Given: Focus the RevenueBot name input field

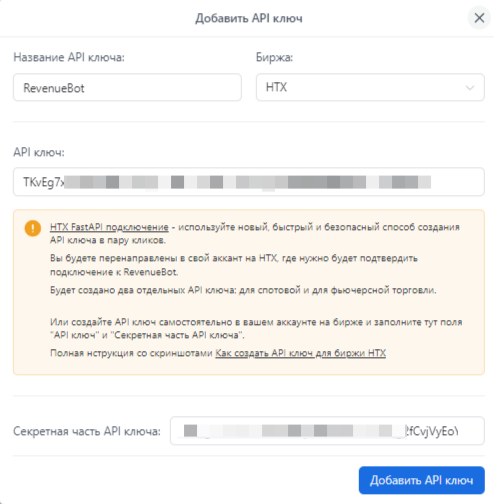Looking at the screenshot, I should click(127, 87).
